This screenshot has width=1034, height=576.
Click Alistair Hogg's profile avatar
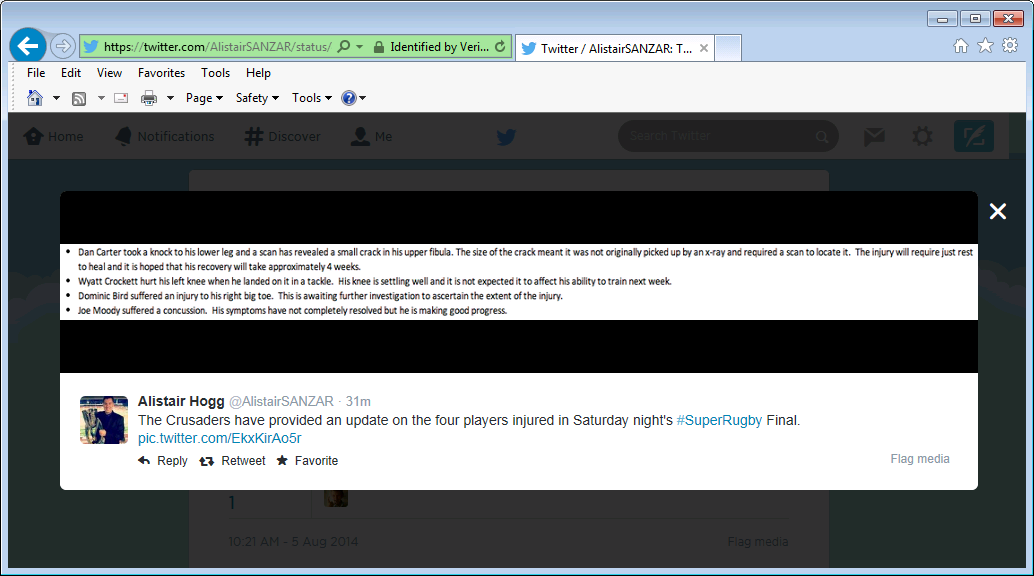(104, 420)
